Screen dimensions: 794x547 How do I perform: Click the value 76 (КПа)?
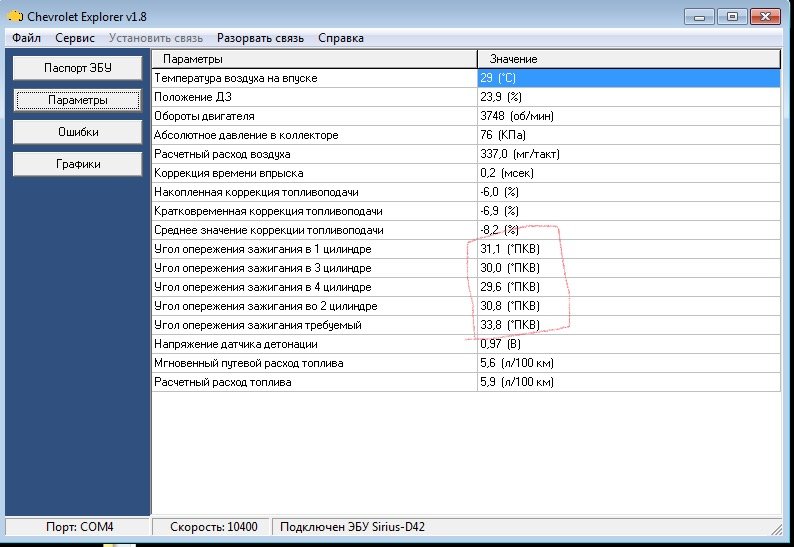[x=503, y=135]
